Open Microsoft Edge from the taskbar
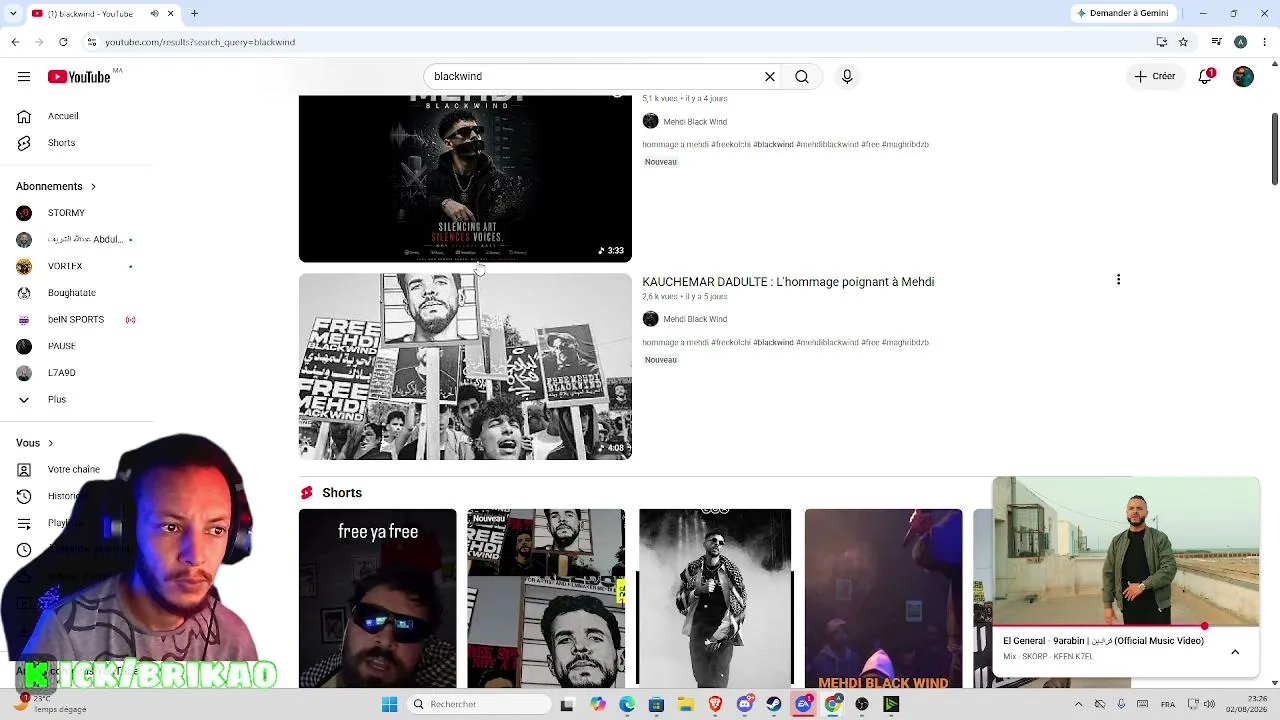 [627, 704]
